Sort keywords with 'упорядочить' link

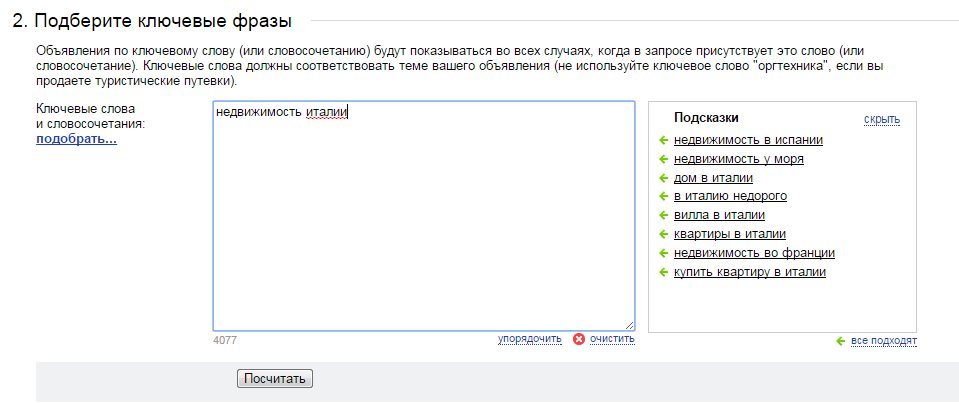pyautogui.click(x=530, y=339)
